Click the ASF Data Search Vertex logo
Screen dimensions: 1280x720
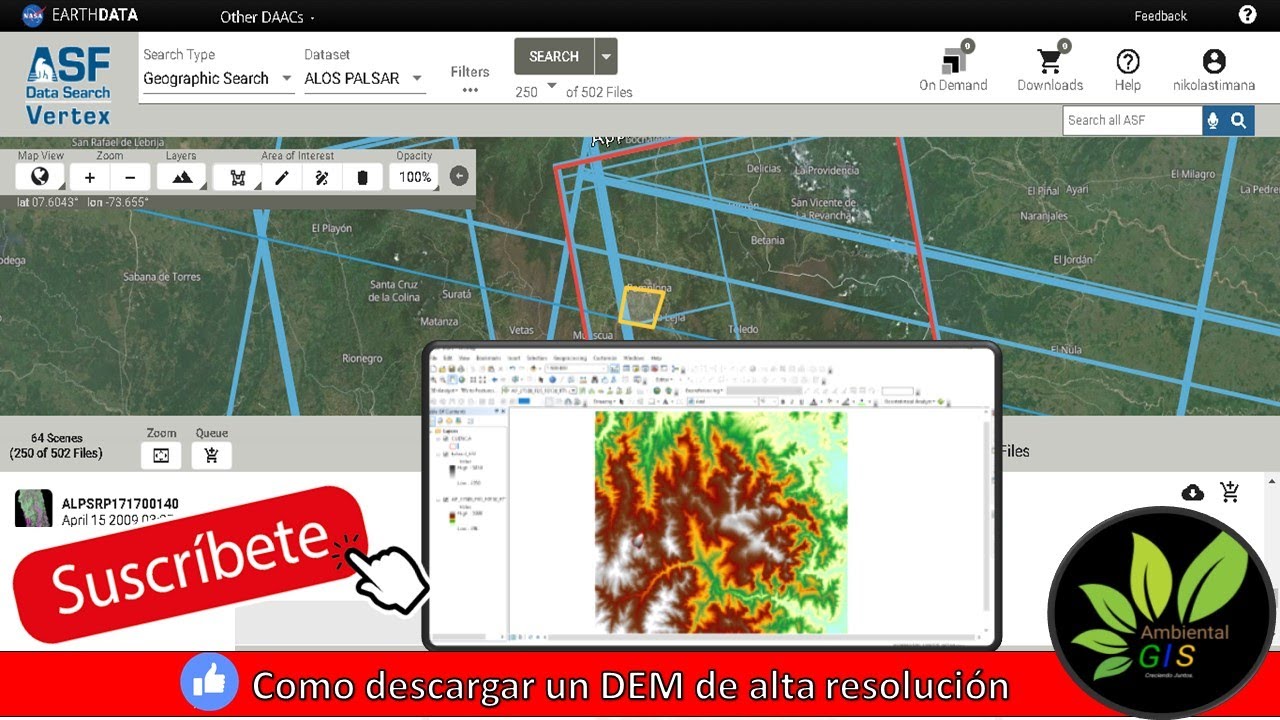click(x=68, y=86)
